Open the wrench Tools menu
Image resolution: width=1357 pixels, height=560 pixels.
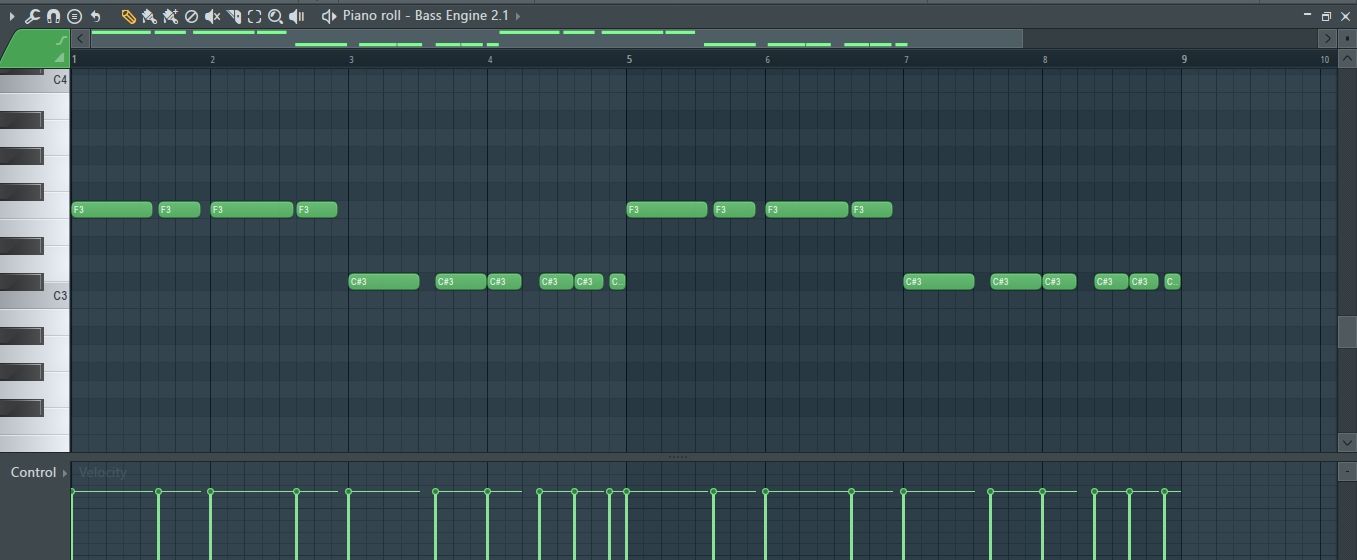click(32, 16)
